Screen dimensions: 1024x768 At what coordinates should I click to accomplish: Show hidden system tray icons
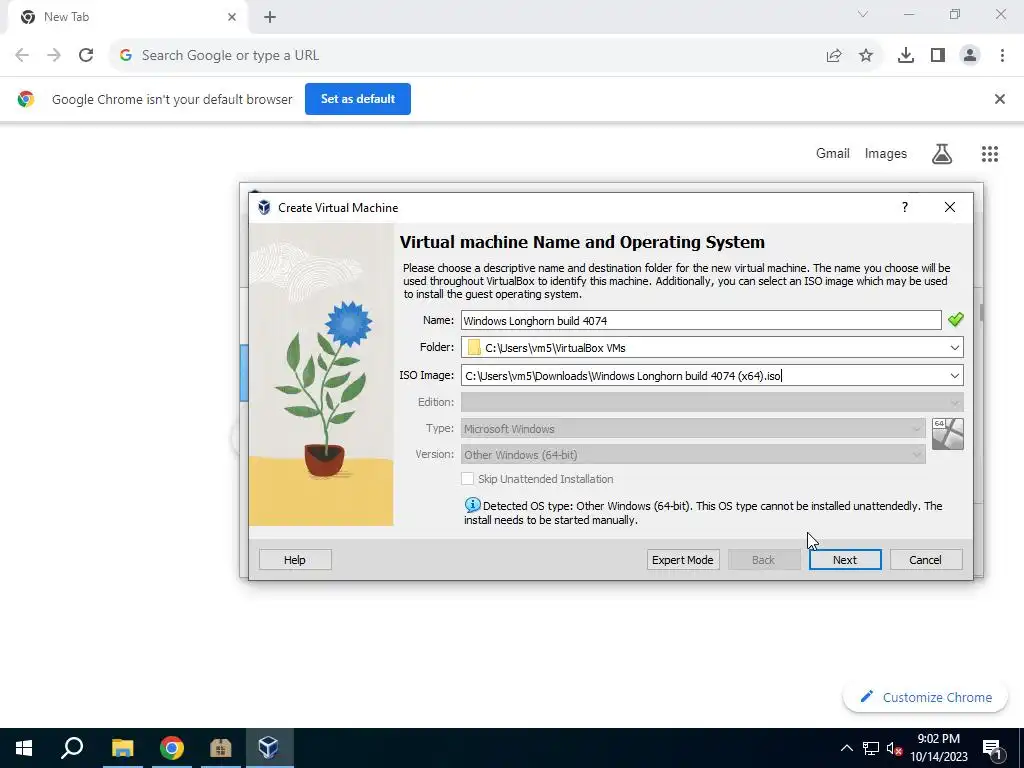pyautogui.click(x=846, y=748)
